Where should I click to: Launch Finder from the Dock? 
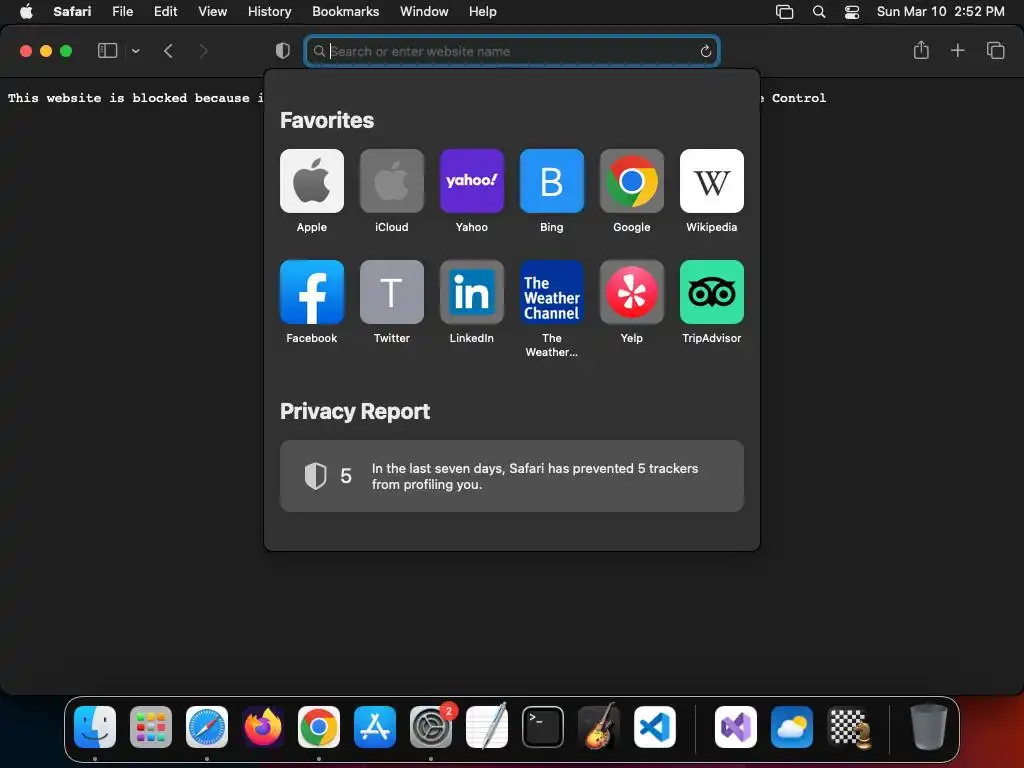click(95, 727)
